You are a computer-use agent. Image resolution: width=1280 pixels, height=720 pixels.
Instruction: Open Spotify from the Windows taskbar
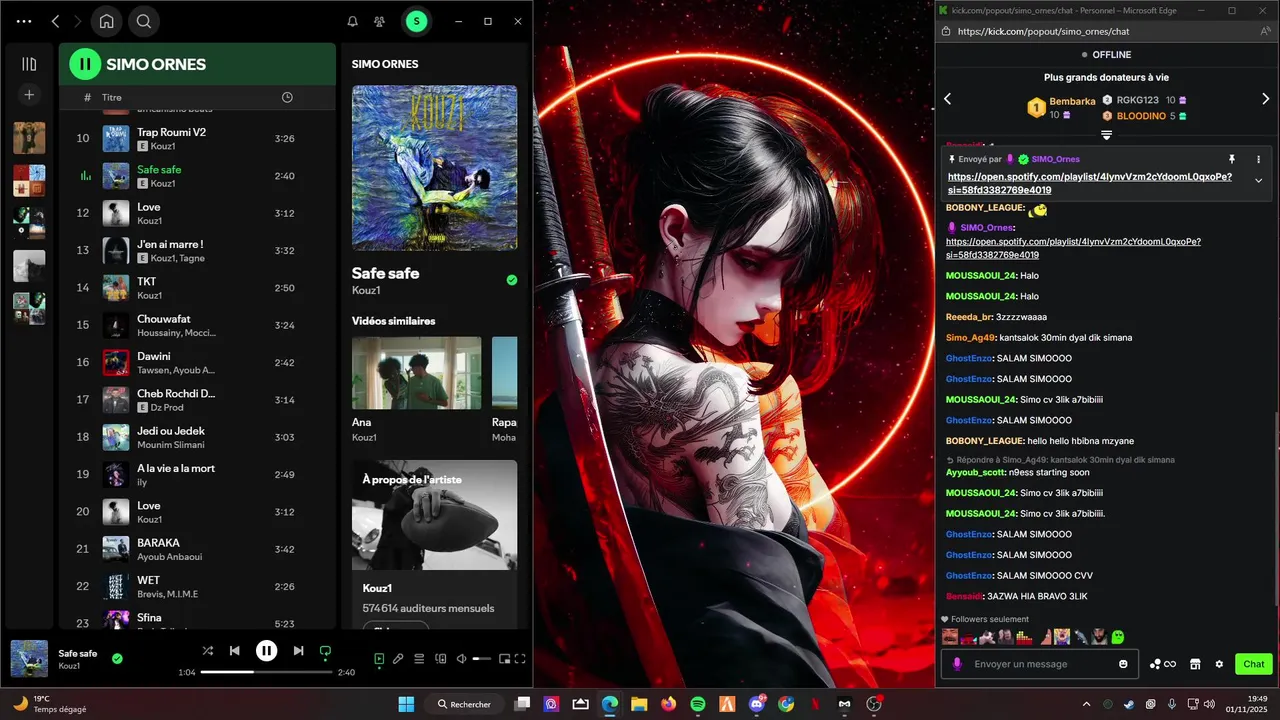pos(698,704)
